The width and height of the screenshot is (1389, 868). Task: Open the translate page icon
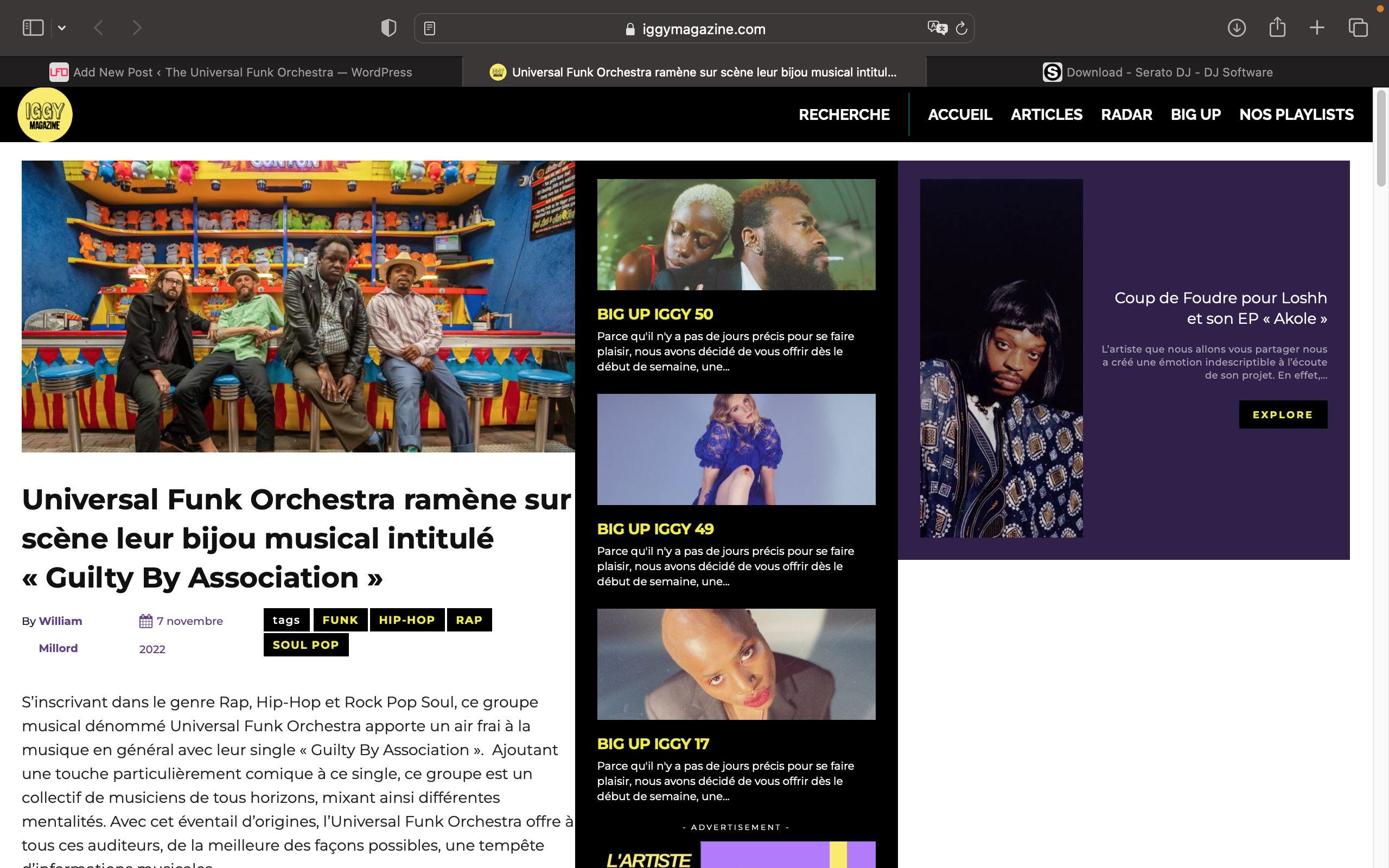click(x=936, y=28)
